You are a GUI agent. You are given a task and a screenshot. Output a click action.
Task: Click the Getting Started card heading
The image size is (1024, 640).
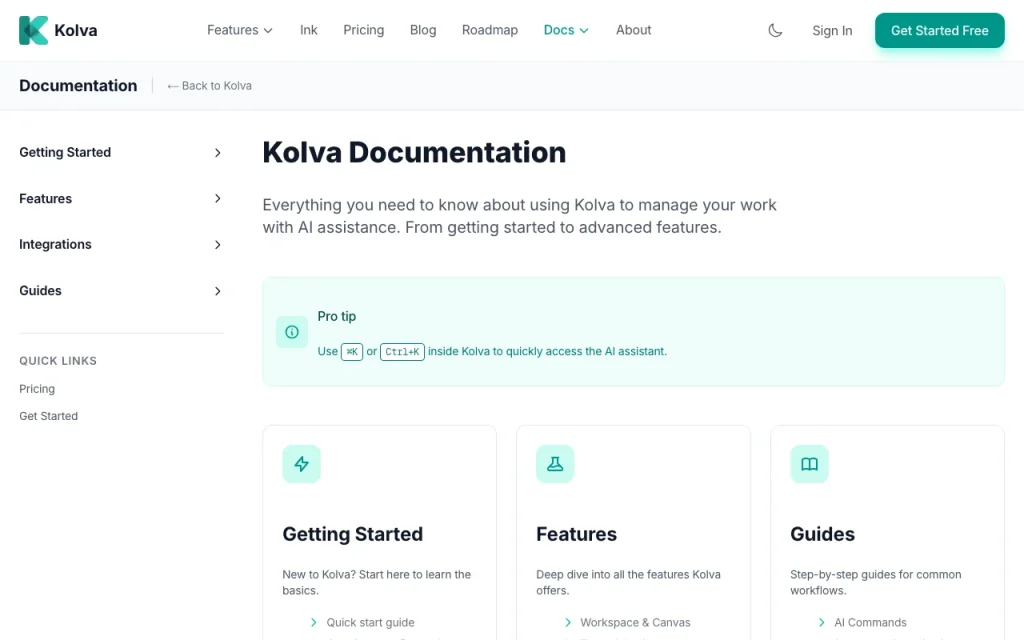pyautogui.click(x=353, y=534)
